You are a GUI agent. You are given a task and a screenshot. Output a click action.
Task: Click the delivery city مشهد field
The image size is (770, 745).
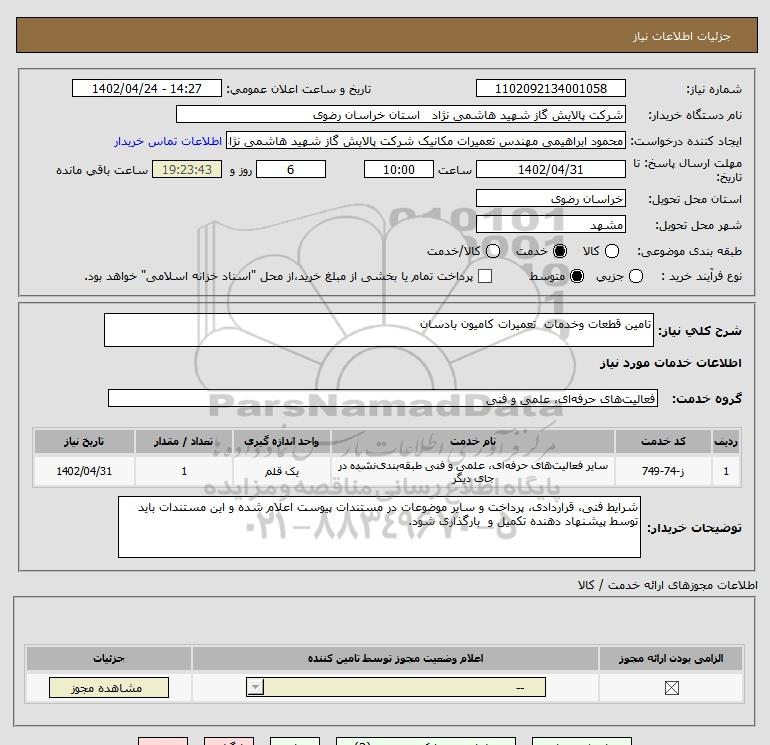point(550,224)
